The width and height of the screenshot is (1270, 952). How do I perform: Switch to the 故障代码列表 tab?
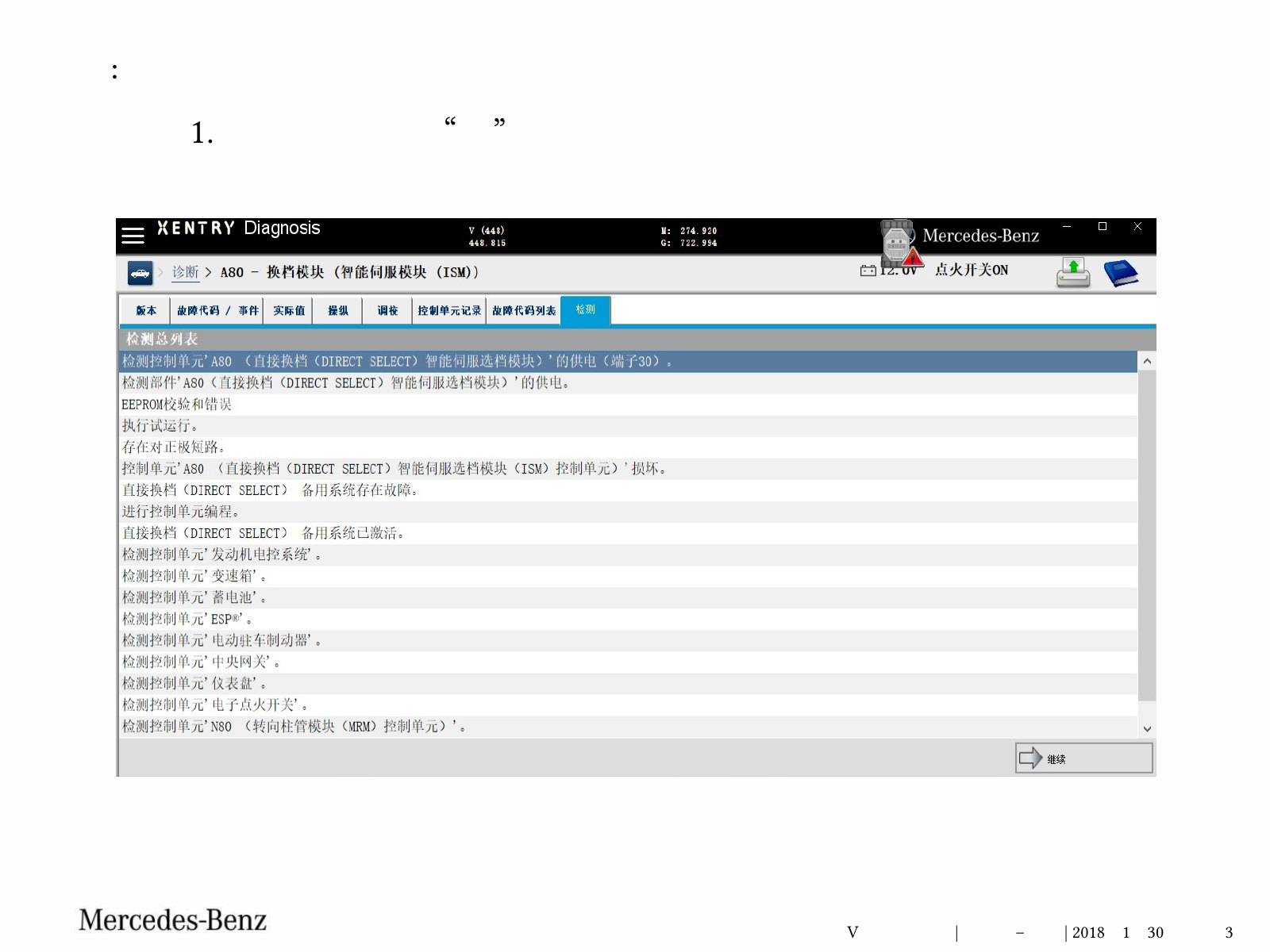pyautogui.click(x=524, y=310)
